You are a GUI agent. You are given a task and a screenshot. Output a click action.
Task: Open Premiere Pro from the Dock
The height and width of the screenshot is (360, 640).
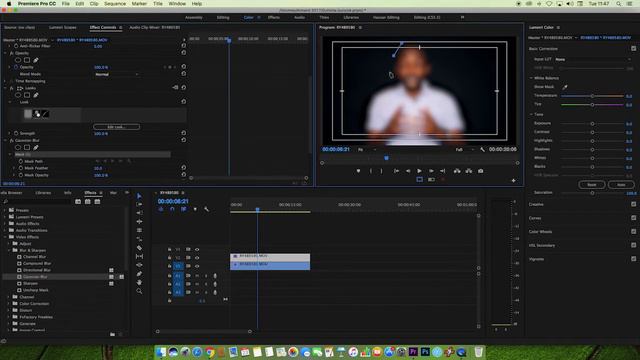pyautogui.click(x=413, y=352)
